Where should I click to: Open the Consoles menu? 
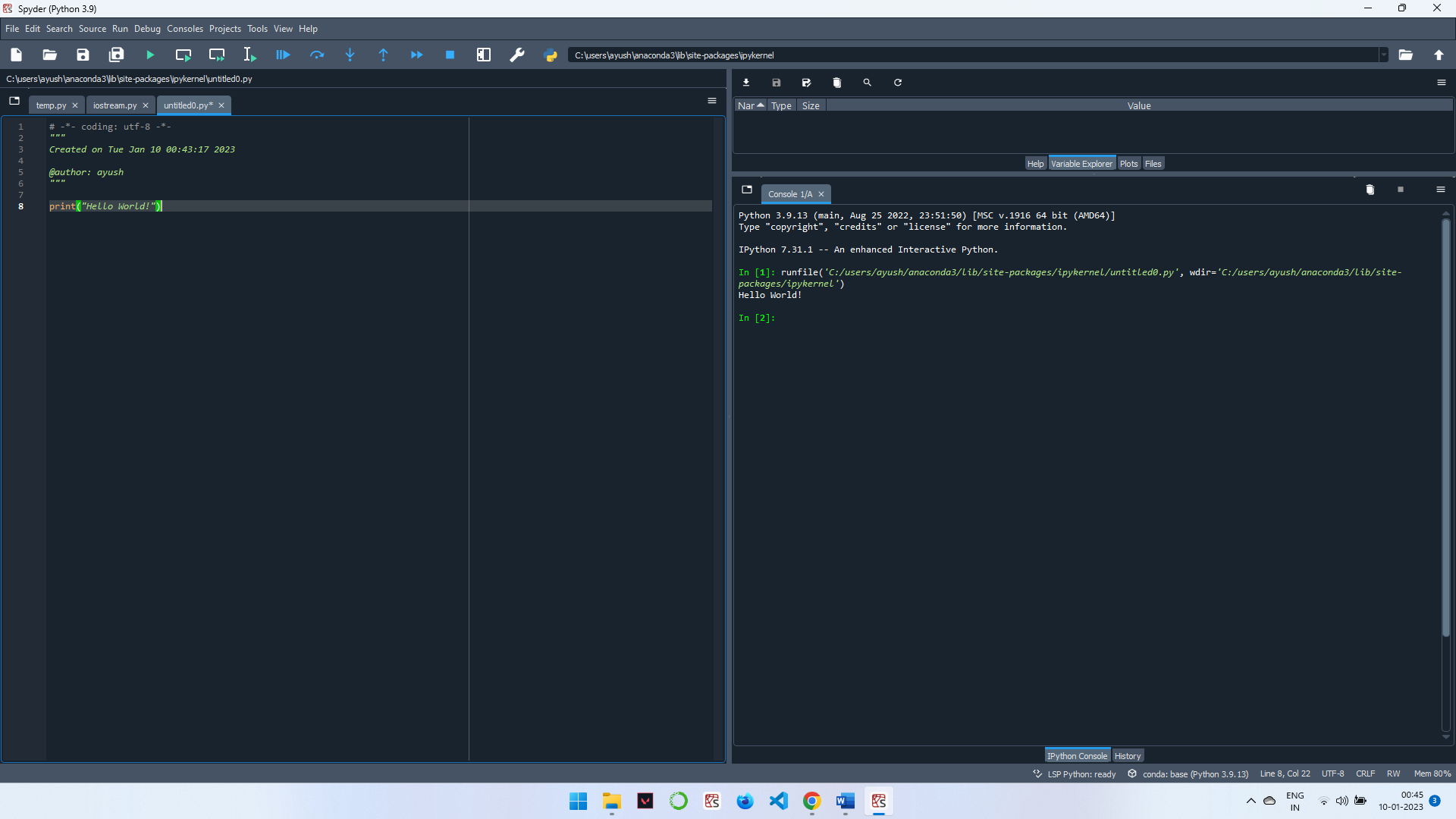[x=185, y=29]
